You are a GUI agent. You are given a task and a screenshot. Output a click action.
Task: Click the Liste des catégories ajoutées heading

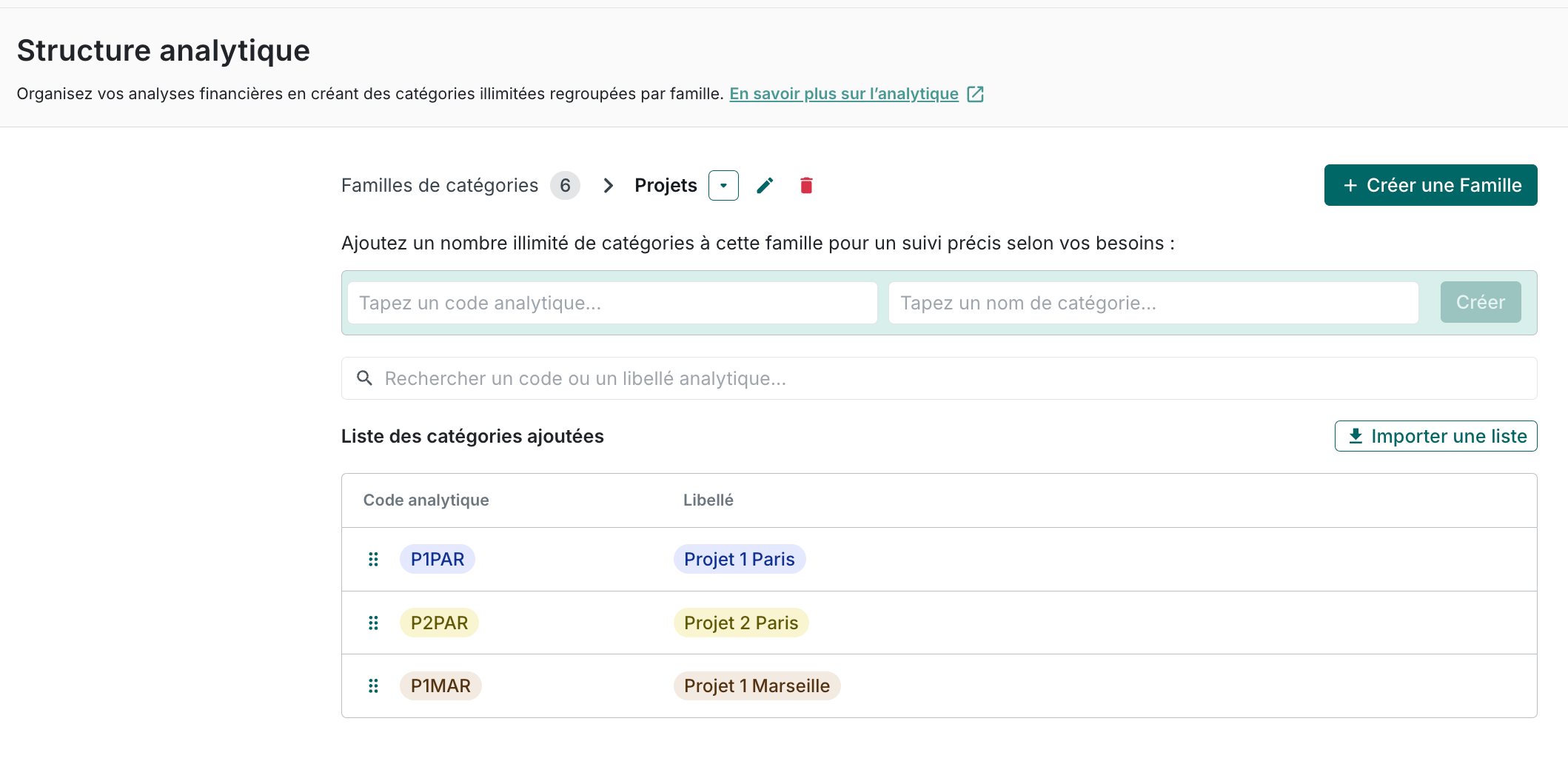pos(472,436)
